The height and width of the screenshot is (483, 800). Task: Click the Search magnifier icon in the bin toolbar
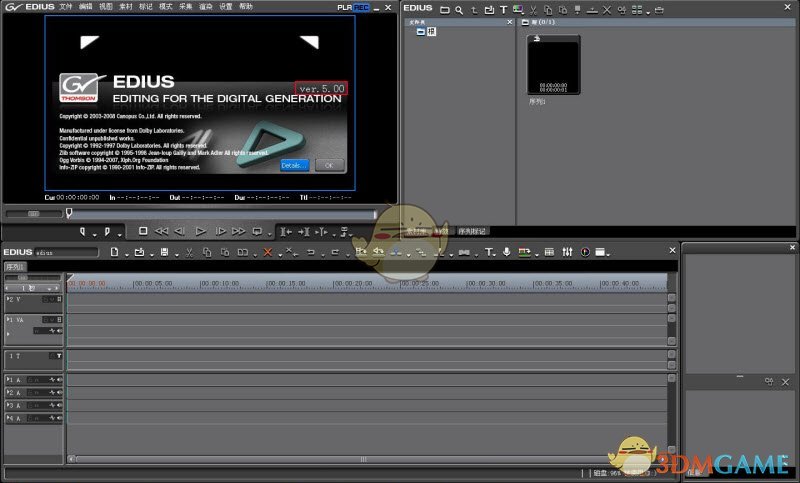[x=459, y=10]
